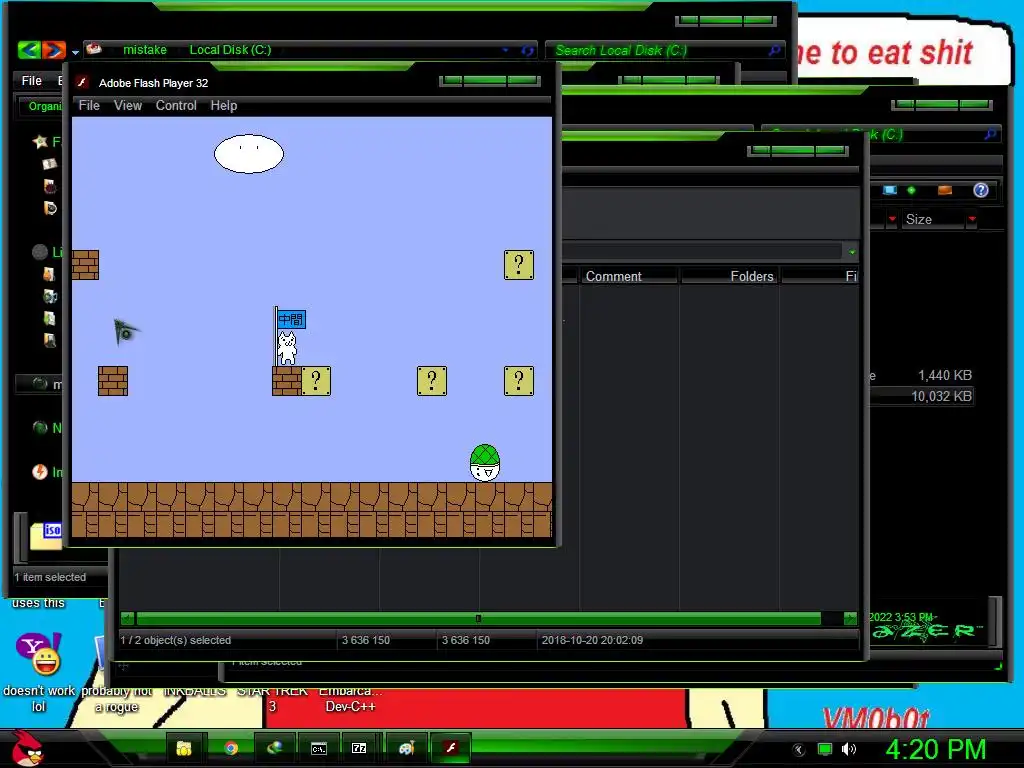
Task: Select the Favorites star in Explorer sidebar
Action: coord(40,142)
